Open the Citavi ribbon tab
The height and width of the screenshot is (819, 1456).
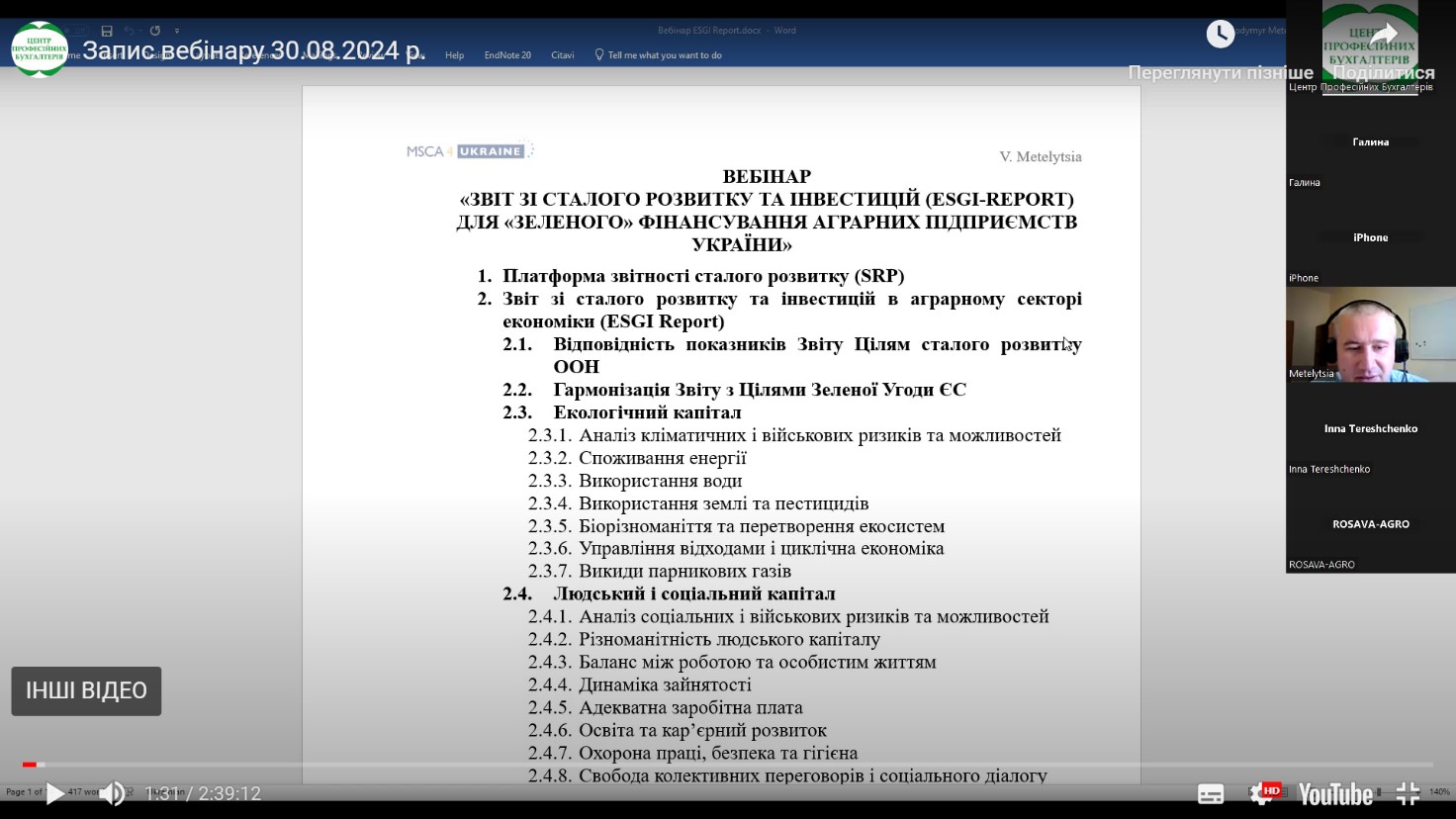click(x=563, y=55)
